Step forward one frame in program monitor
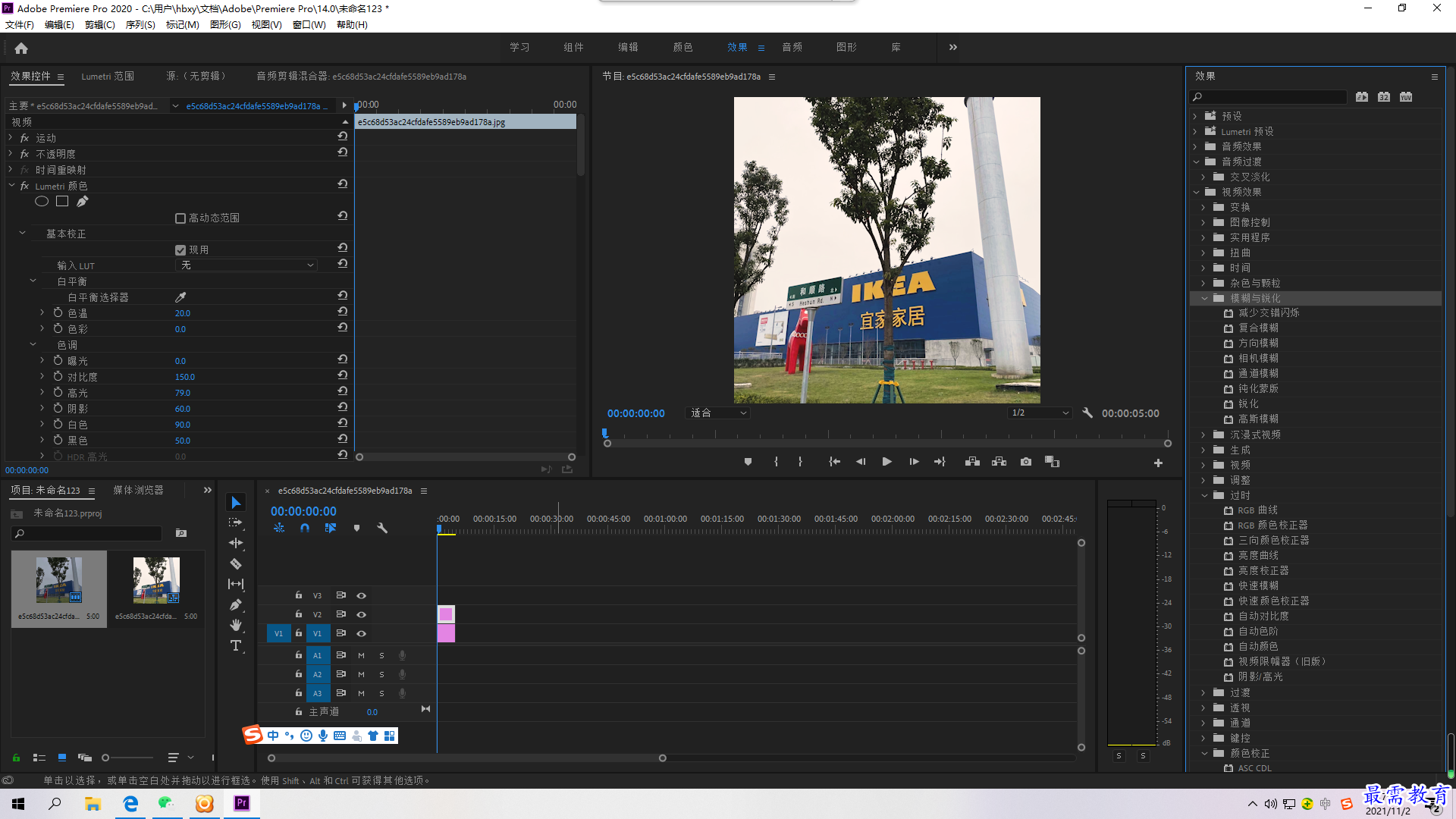The image size is (1456, 819). 914,462
